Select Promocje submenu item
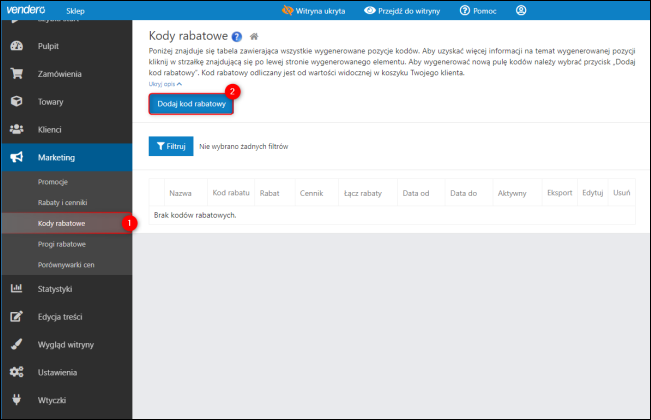Viewport: 651px width, 420px height. [x=66, y=182]
